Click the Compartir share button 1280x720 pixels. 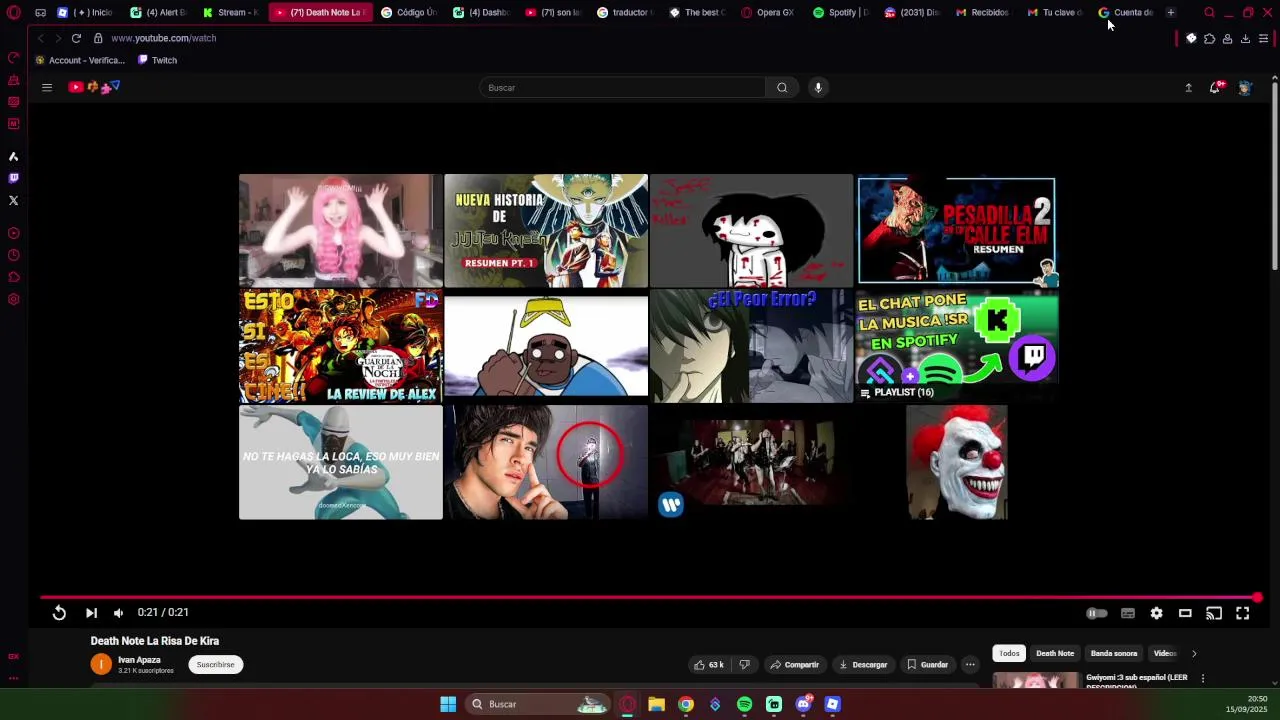794,665
